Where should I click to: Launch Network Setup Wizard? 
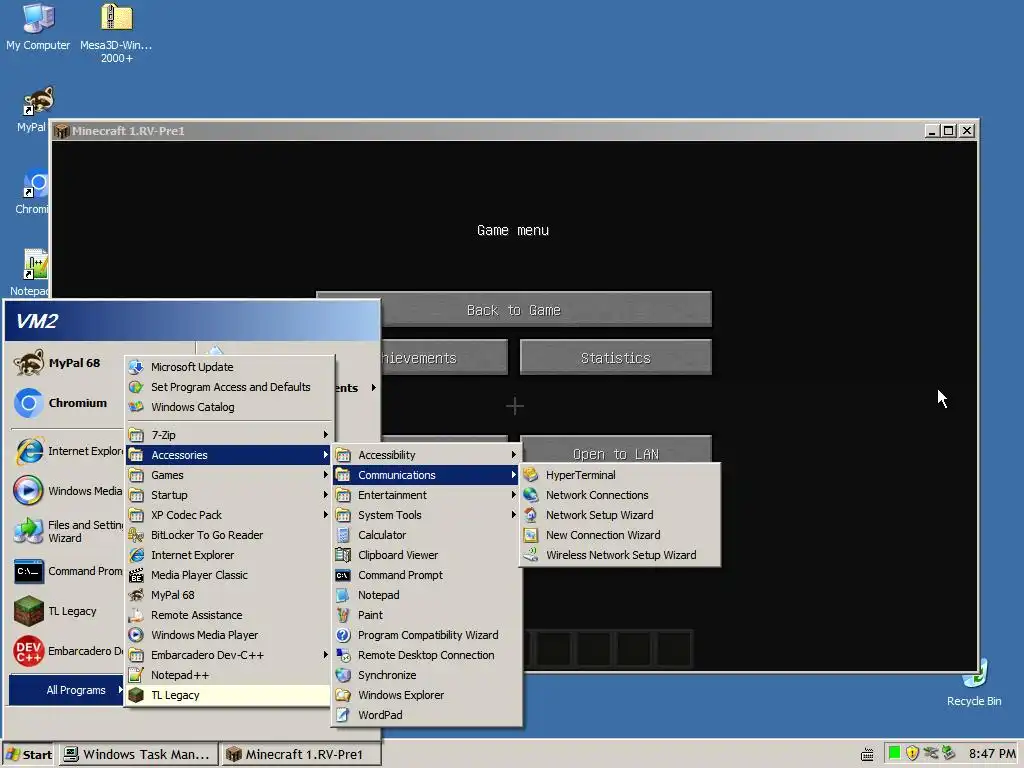coord(620,515)
